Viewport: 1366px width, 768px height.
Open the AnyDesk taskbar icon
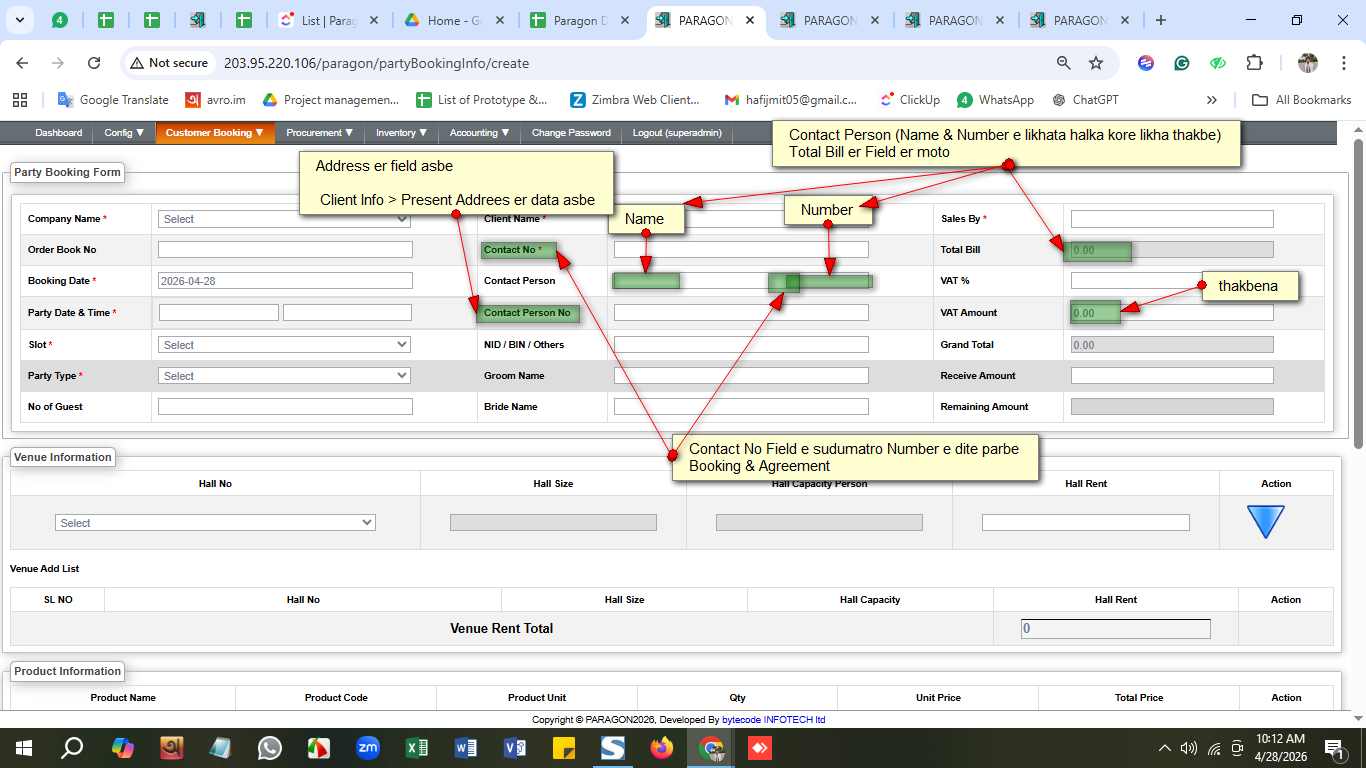point(760,748)
